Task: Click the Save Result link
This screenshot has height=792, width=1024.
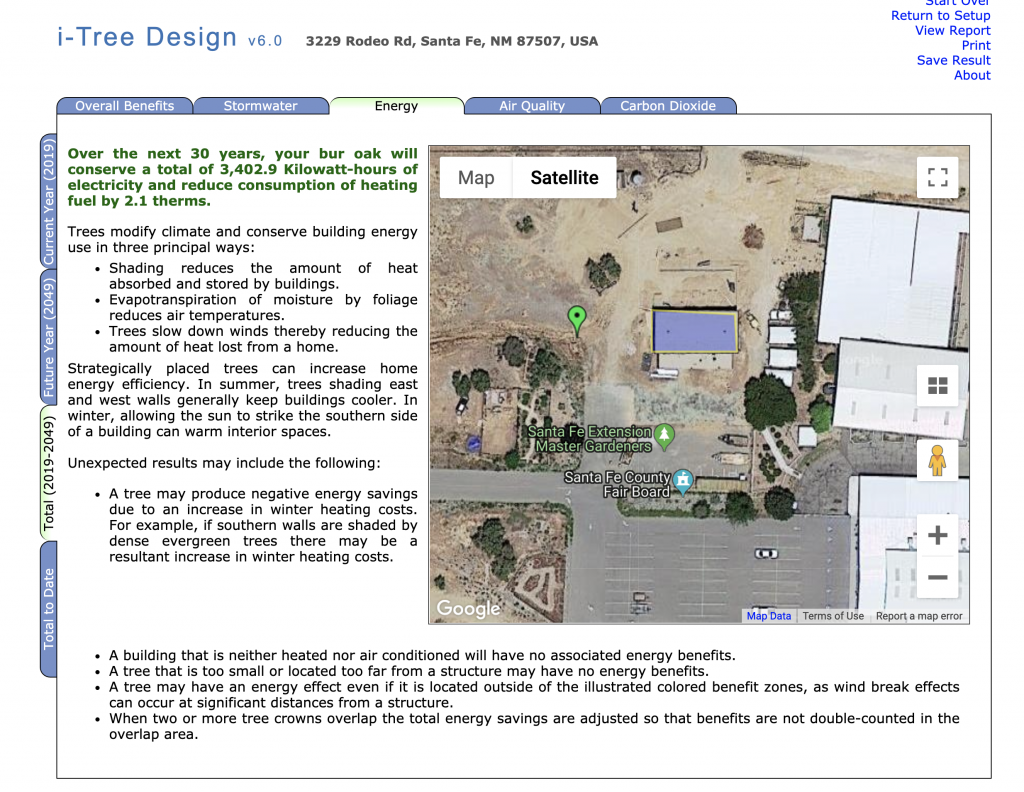Action: (x=953, y=60)
